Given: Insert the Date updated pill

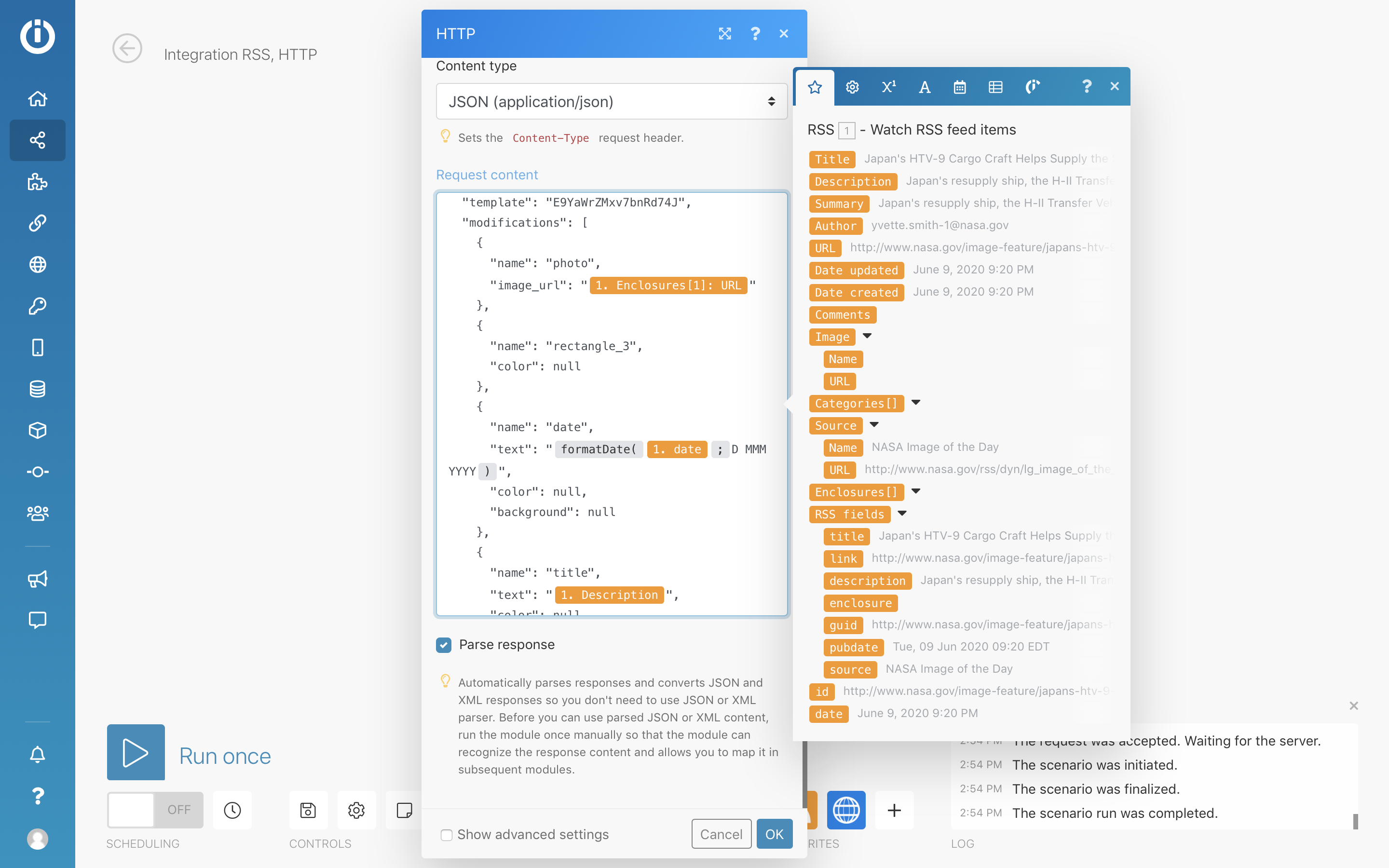Looking at the screenshot, I should click(x=857, y=271).
